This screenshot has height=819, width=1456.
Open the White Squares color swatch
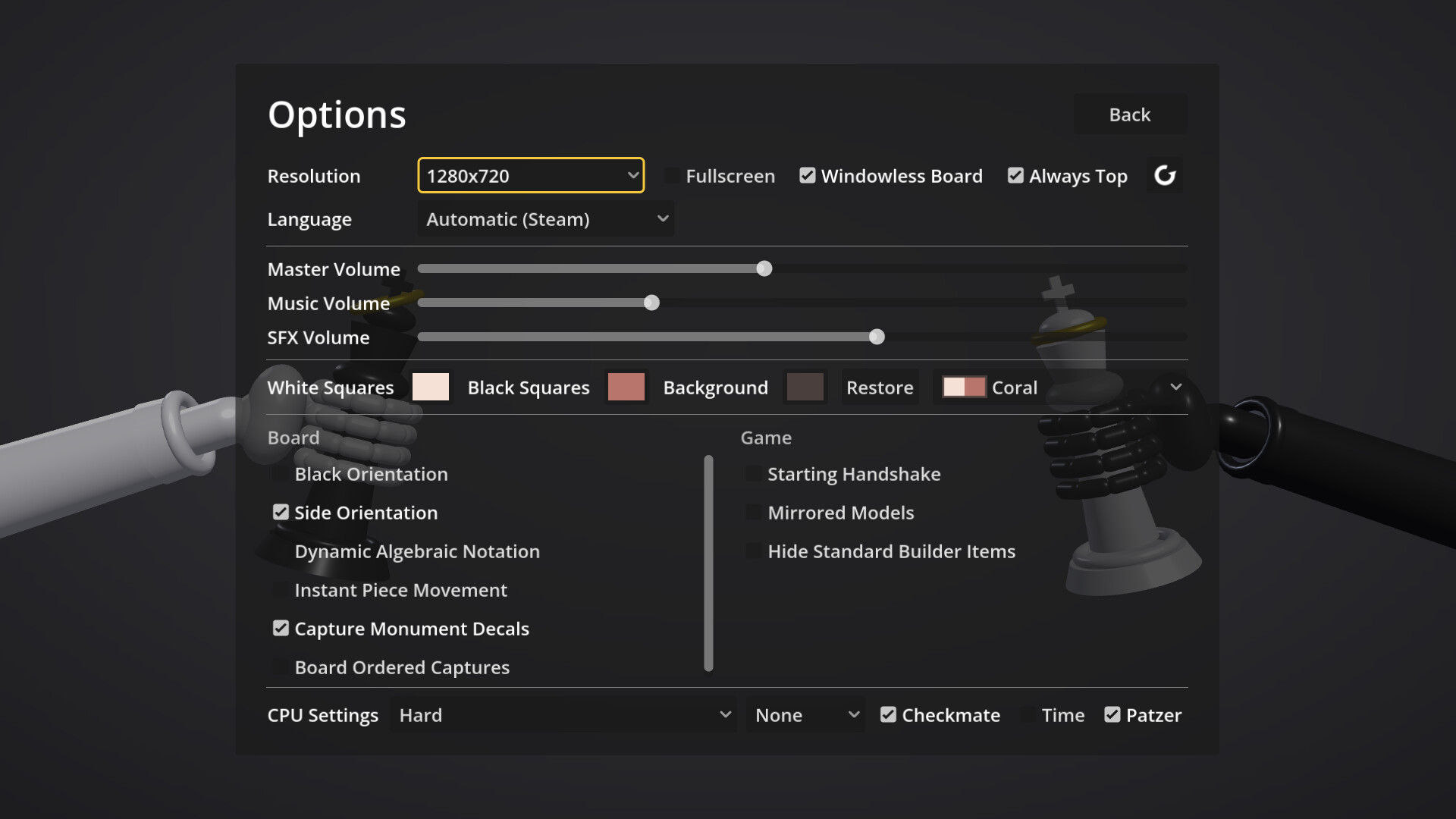(431, 388)
